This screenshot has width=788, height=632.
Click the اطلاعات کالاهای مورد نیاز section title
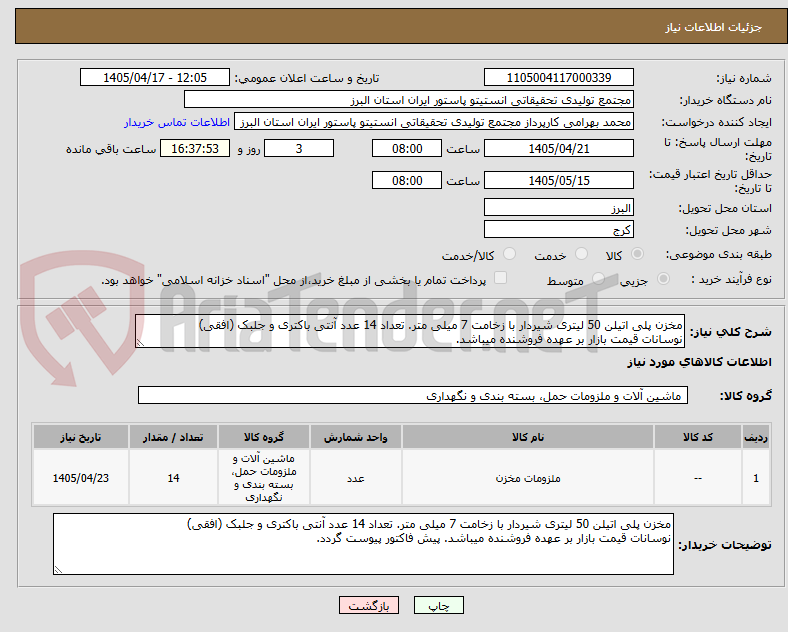699,362
